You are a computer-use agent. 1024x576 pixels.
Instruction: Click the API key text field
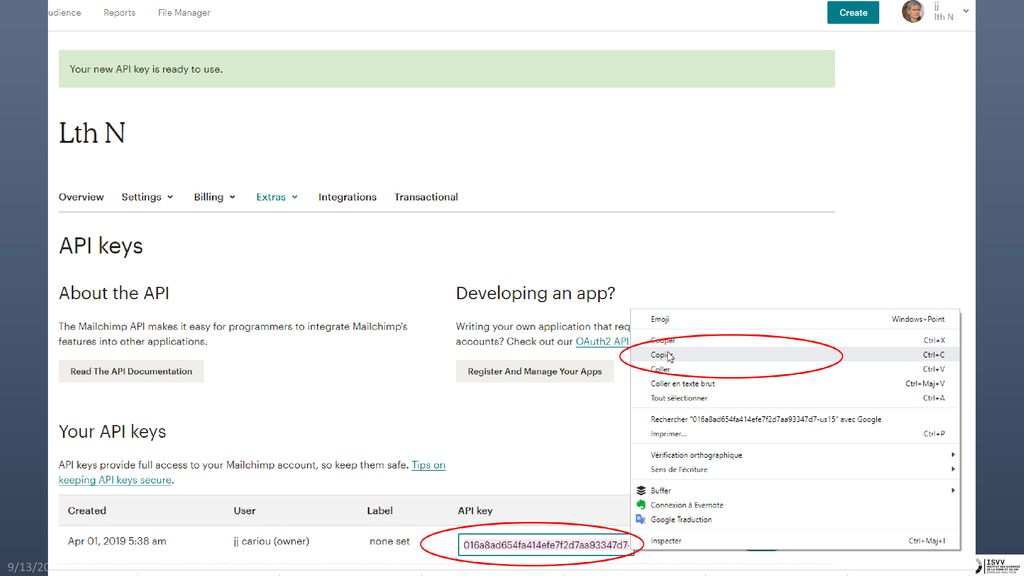click(x=545, y=545)
